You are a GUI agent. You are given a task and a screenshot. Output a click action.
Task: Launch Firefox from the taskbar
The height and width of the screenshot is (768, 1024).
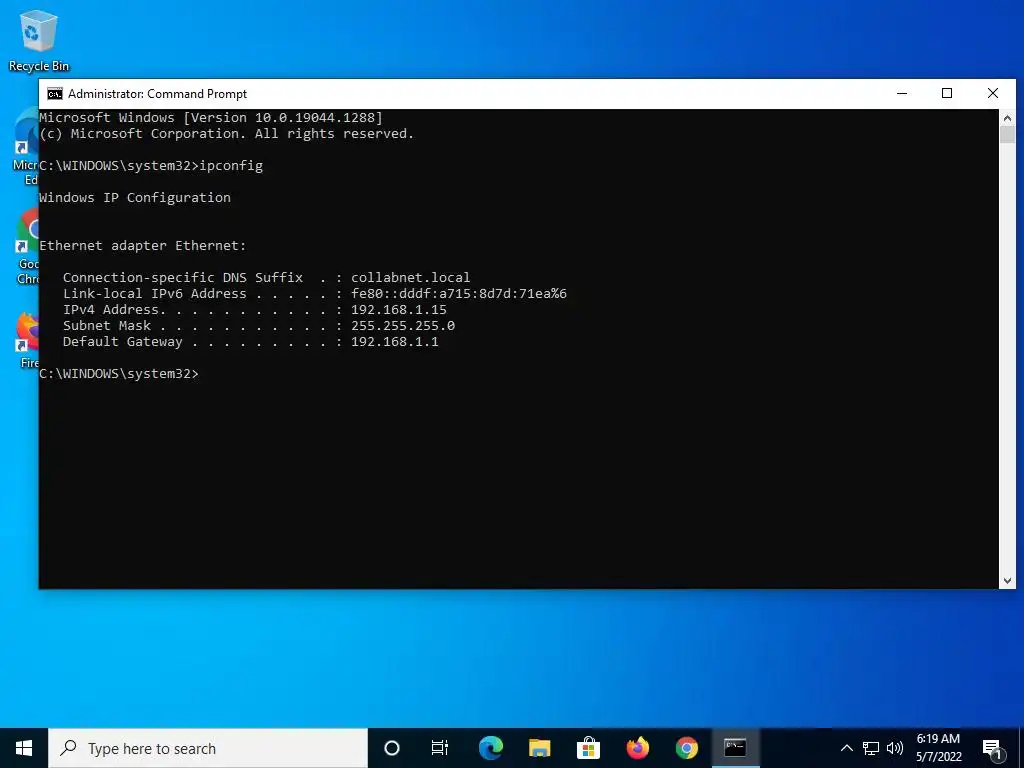click(x=637, y=748)
